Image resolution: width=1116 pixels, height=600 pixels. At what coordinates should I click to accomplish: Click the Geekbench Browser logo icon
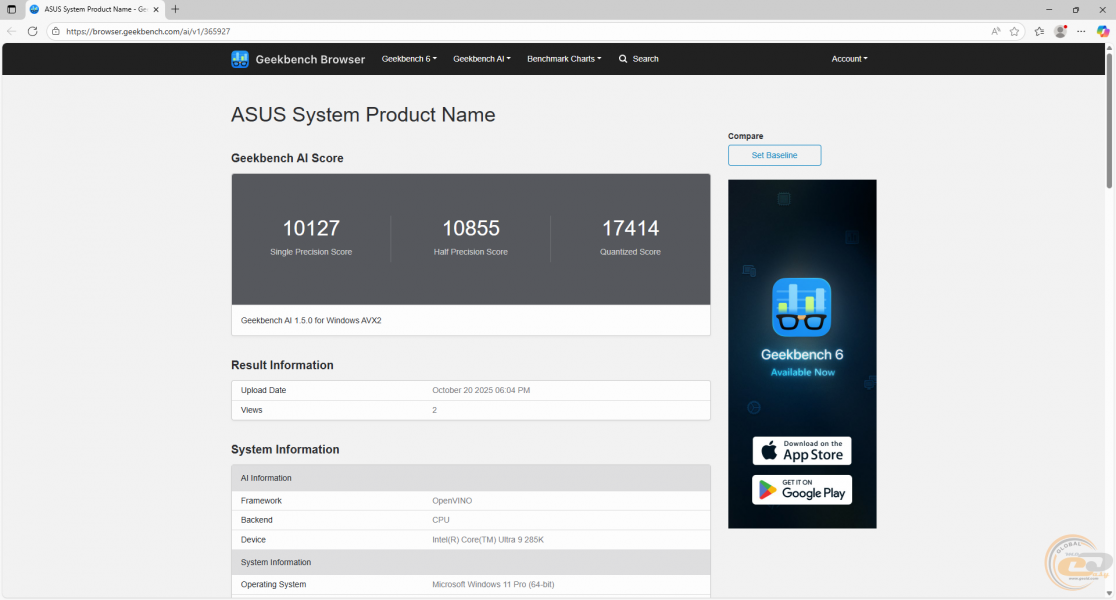[x=240, y=59]
